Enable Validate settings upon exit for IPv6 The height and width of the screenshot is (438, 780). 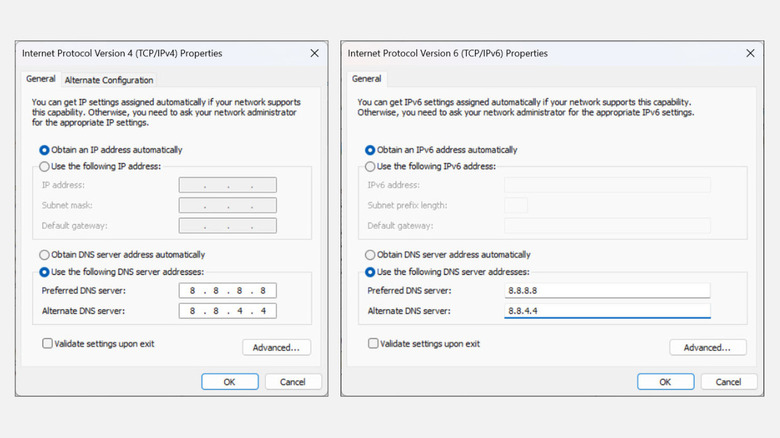pos(374,343)
